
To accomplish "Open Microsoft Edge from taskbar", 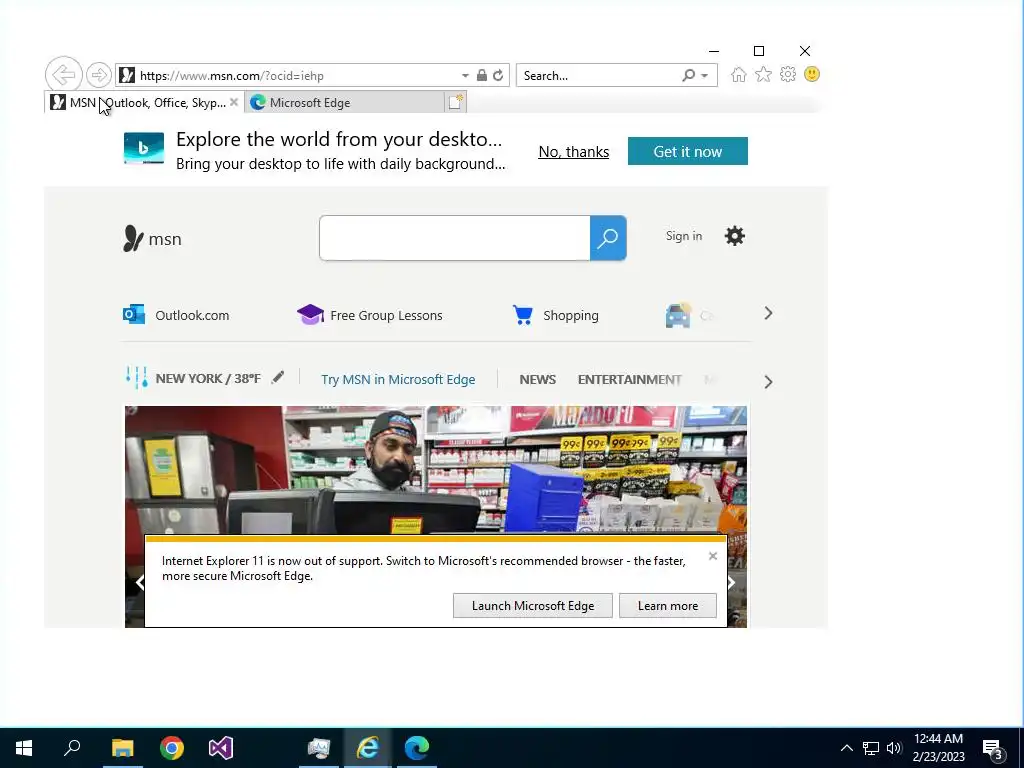I will 417,748.
